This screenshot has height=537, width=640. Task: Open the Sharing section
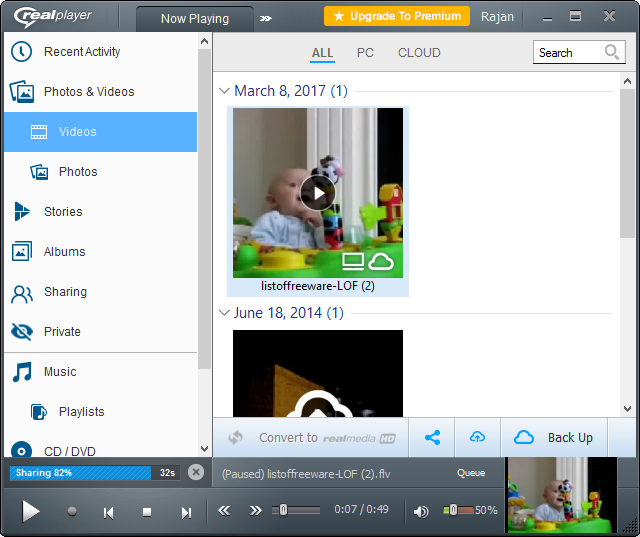[100, 292]
